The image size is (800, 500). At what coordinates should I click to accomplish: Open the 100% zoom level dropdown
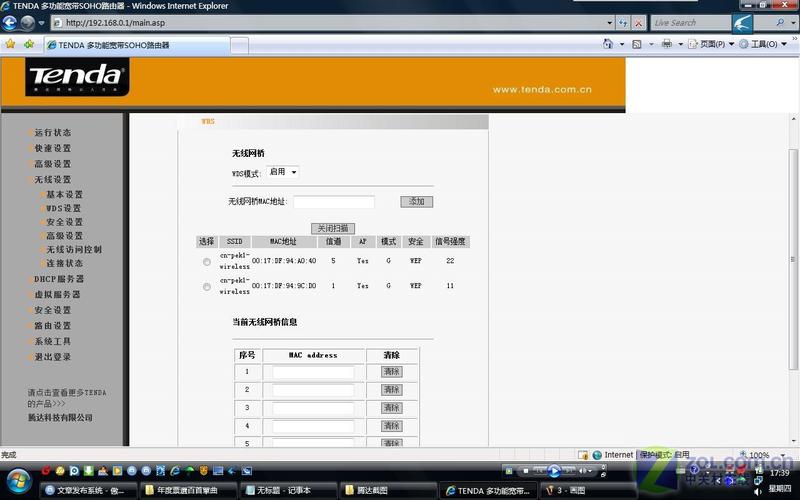(x=784, y=455)
